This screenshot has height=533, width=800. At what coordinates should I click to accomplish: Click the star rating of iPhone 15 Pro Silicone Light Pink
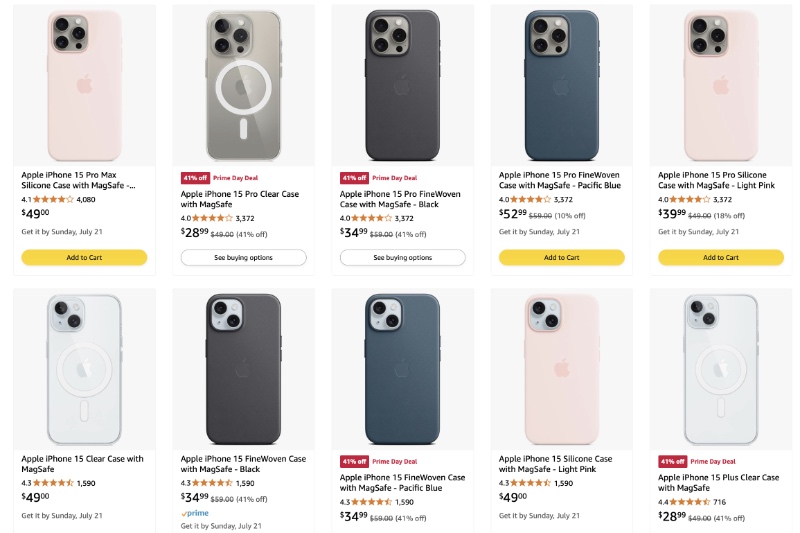[x=691, y=200]
